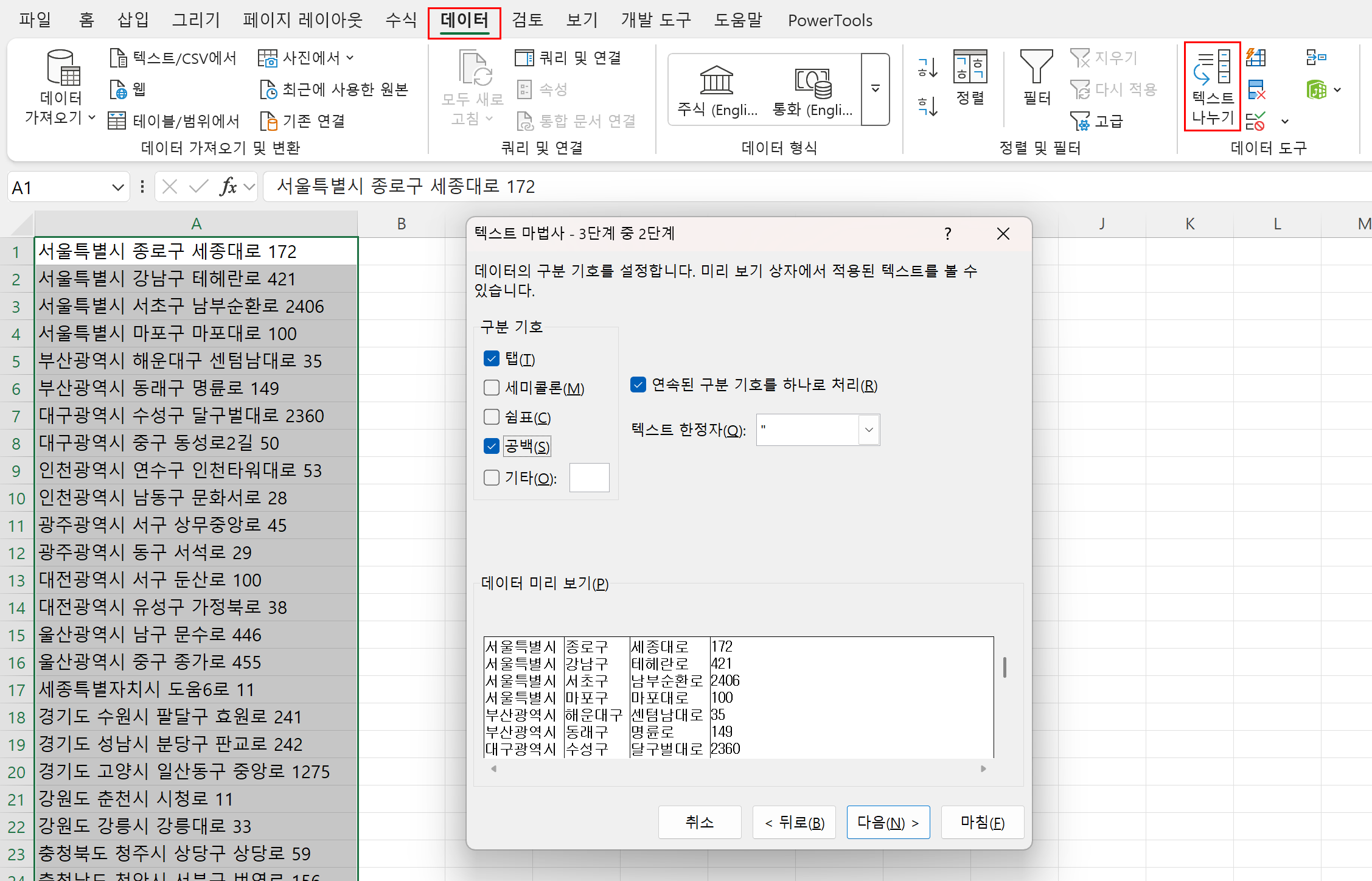Uncheck the Tab (탭) delimiter checkbox
The height and width of the screenshot is (881, 1372).
pyautogui.click(x=492, y=358)
